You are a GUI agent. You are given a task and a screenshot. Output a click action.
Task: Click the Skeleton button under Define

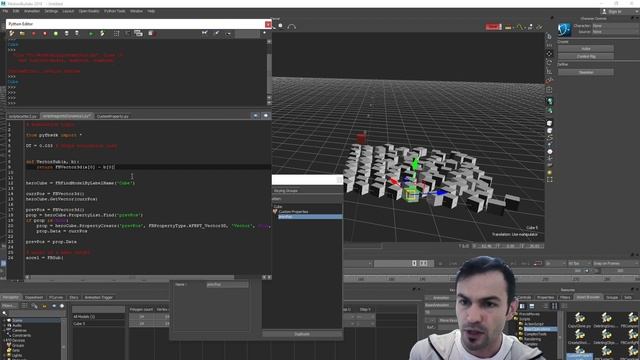coord(586,72)
